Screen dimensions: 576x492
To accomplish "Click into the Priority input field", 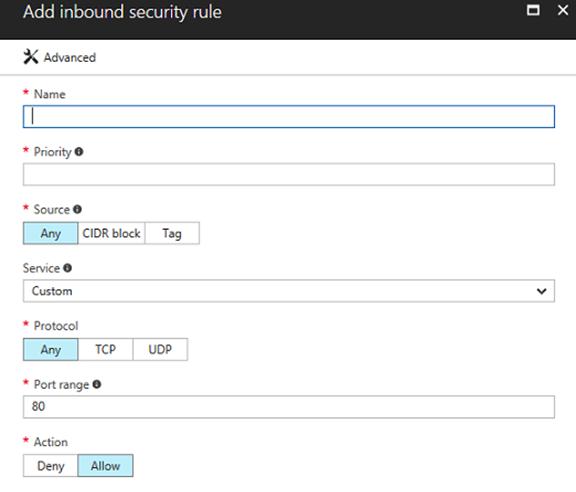I will tap(289, 175).
